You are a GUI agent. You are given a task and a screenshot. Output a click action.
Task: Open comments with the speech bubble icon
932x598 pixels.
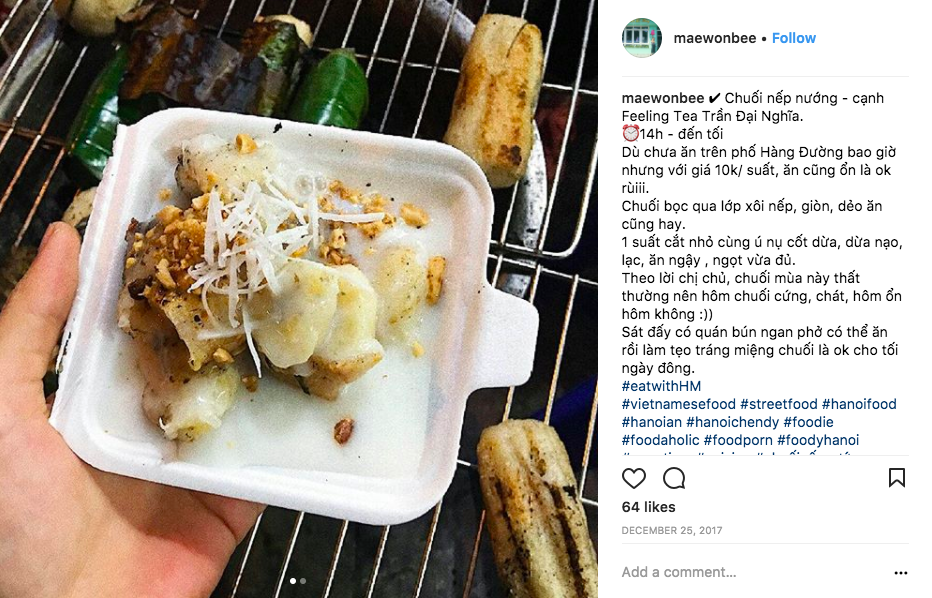674,478
